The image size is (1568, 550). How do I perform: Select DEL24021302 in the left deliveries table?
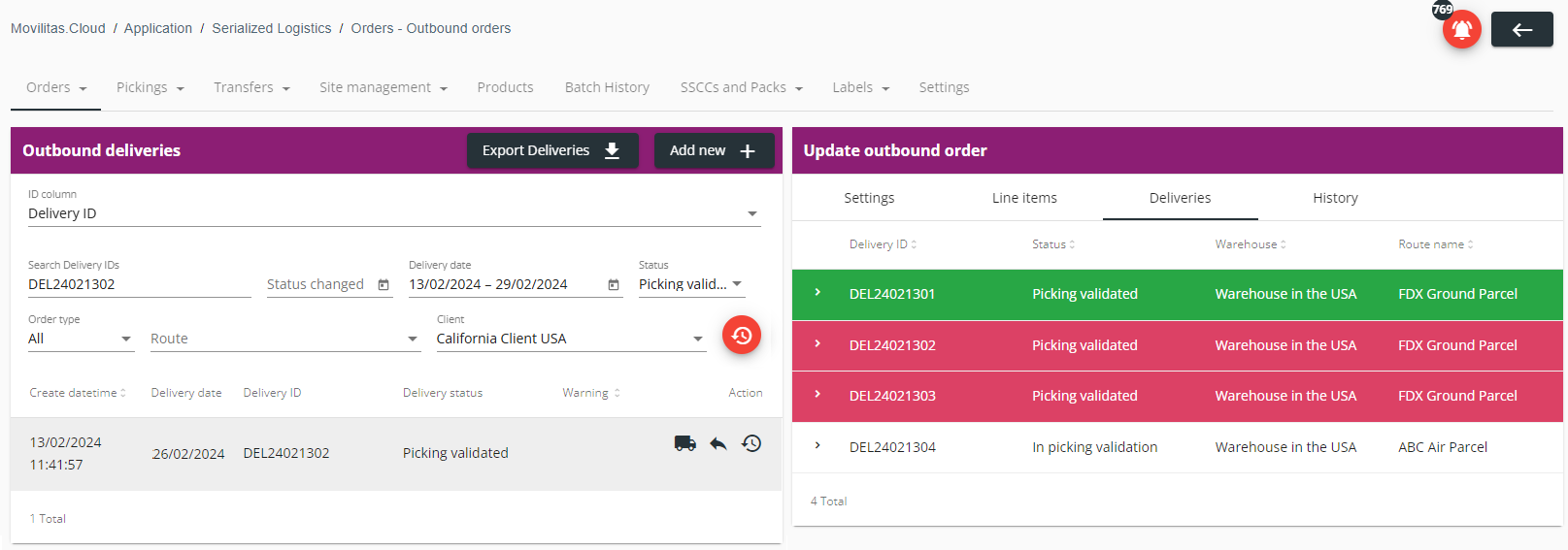pos(286,453)
